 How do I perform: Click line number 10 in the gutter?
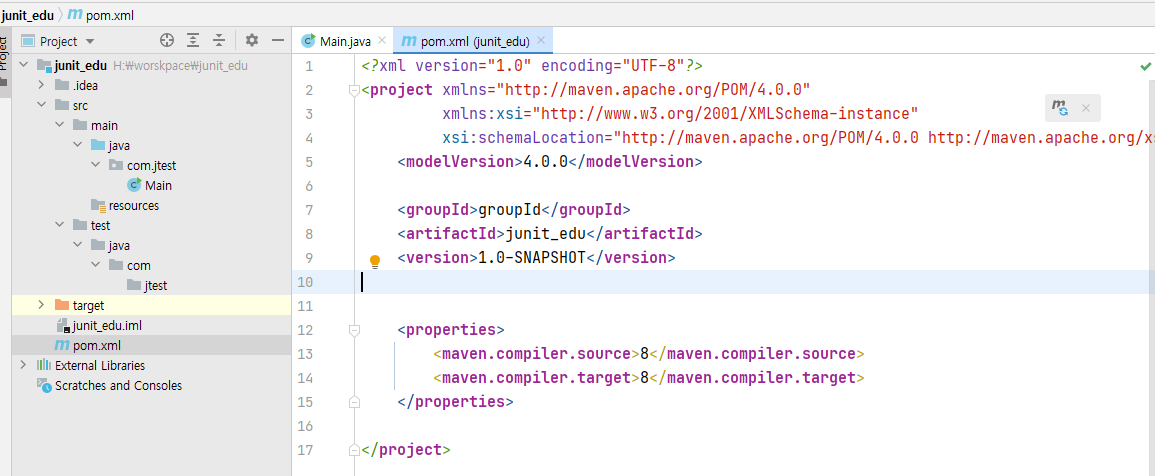(x=306, y=282)
